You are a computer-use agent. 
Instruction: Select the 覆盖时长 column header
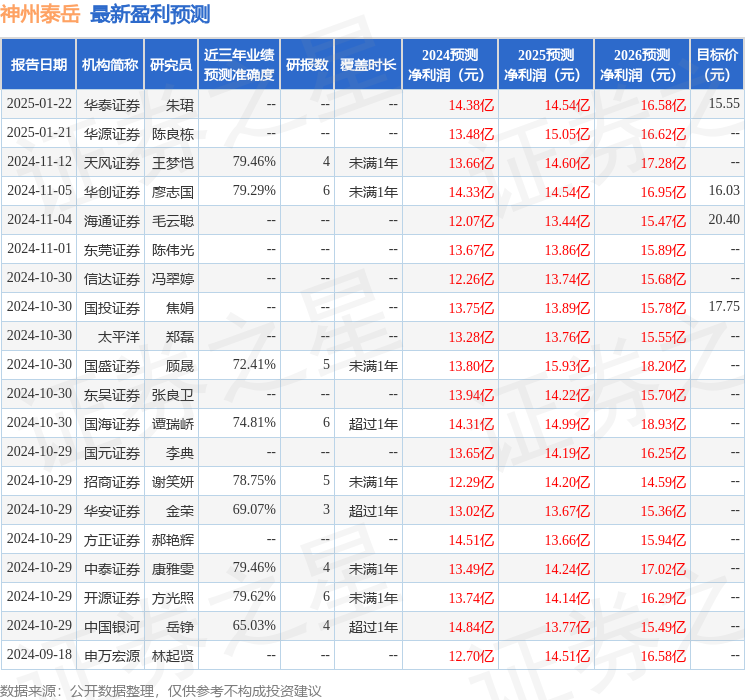(x=368, y=65)
